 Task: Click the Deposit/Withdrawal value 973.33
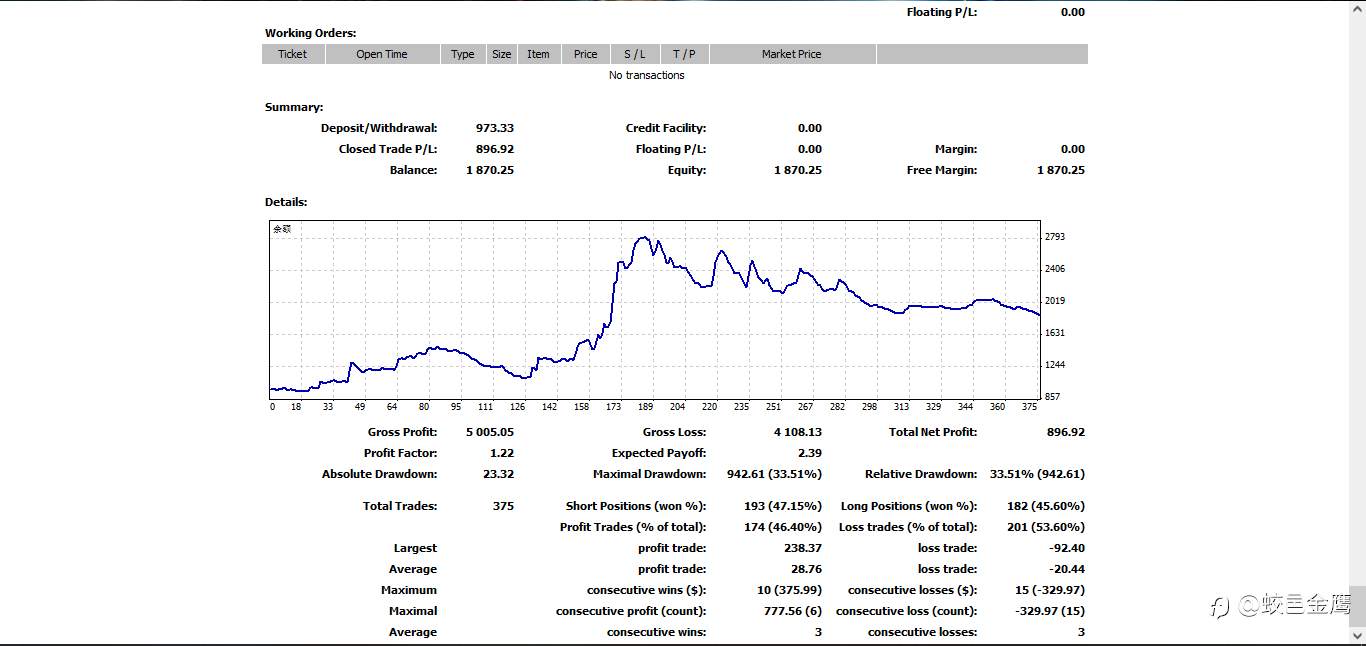coord(495,128)
